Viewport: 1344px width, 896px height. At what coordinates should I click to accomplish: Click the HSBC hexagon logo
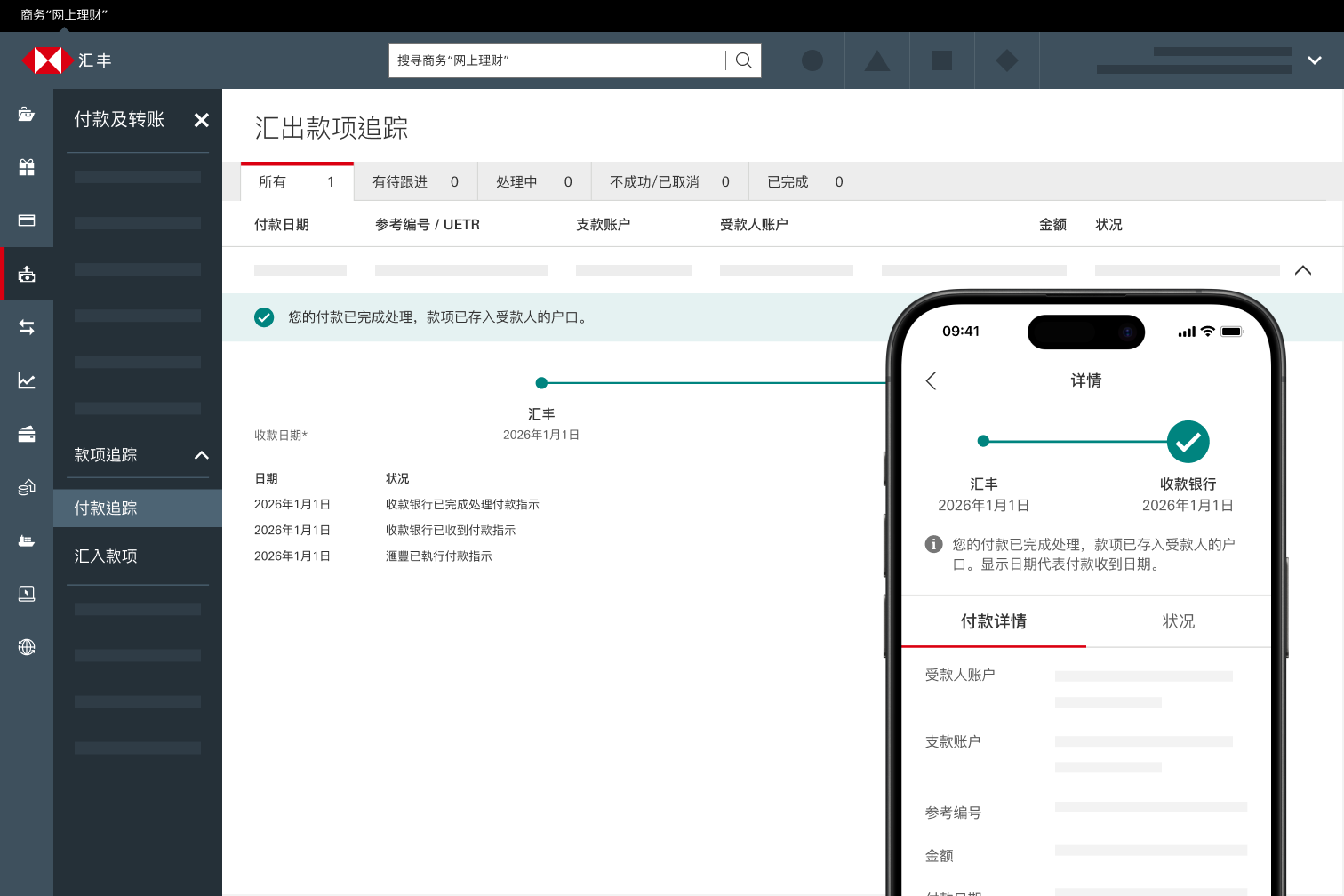(x=47, y=60)
